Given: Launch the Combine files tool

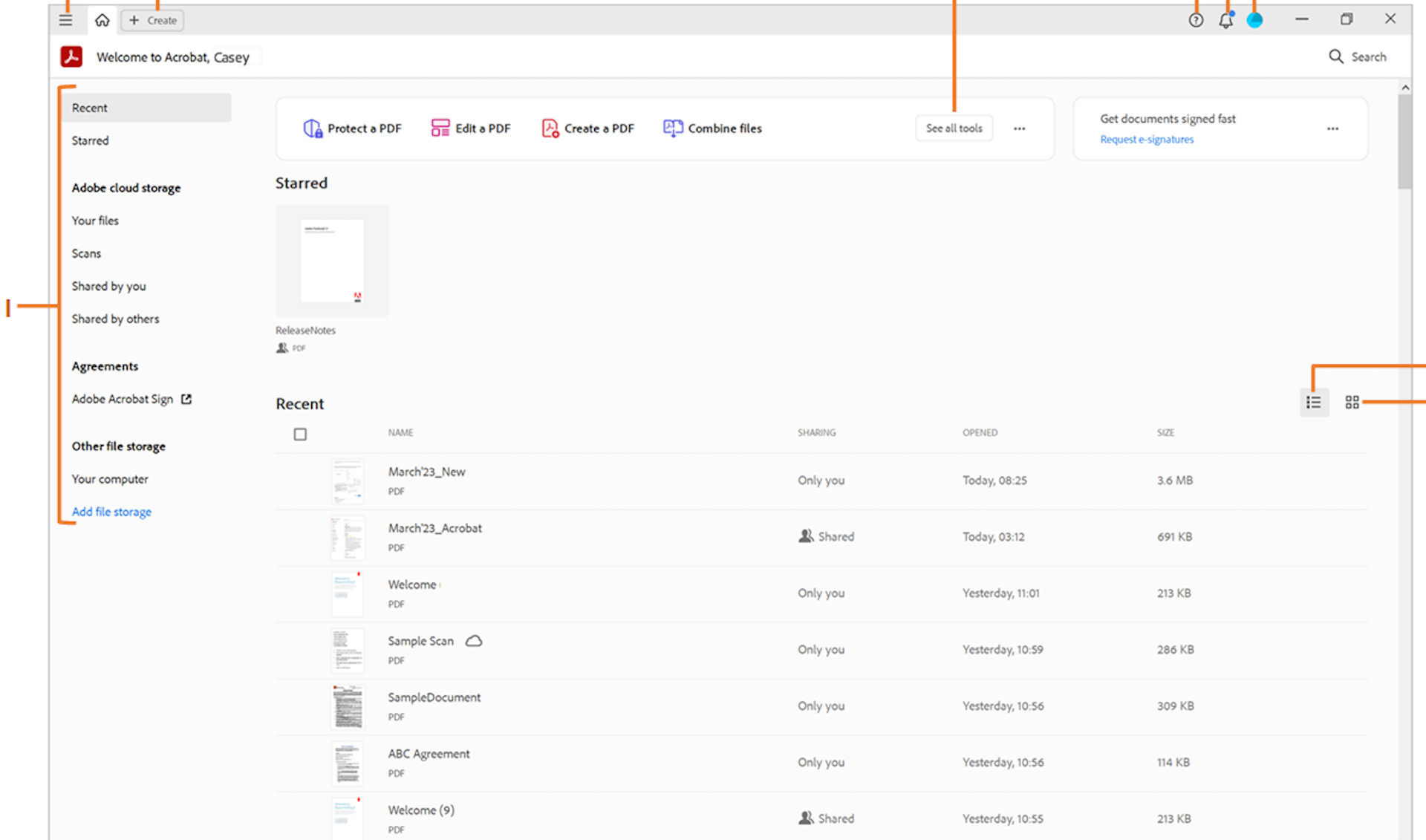Looking at the screenshot, I should coord(712,128).
